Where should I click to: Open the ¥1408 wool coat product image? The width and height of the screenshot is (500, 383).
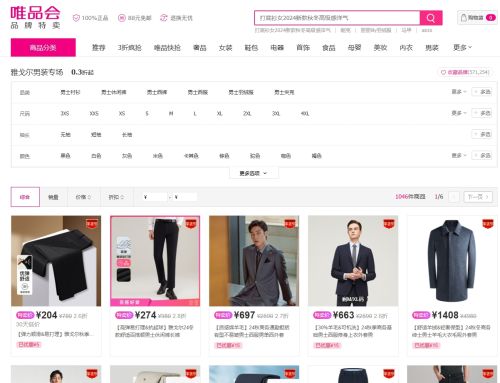452,261
